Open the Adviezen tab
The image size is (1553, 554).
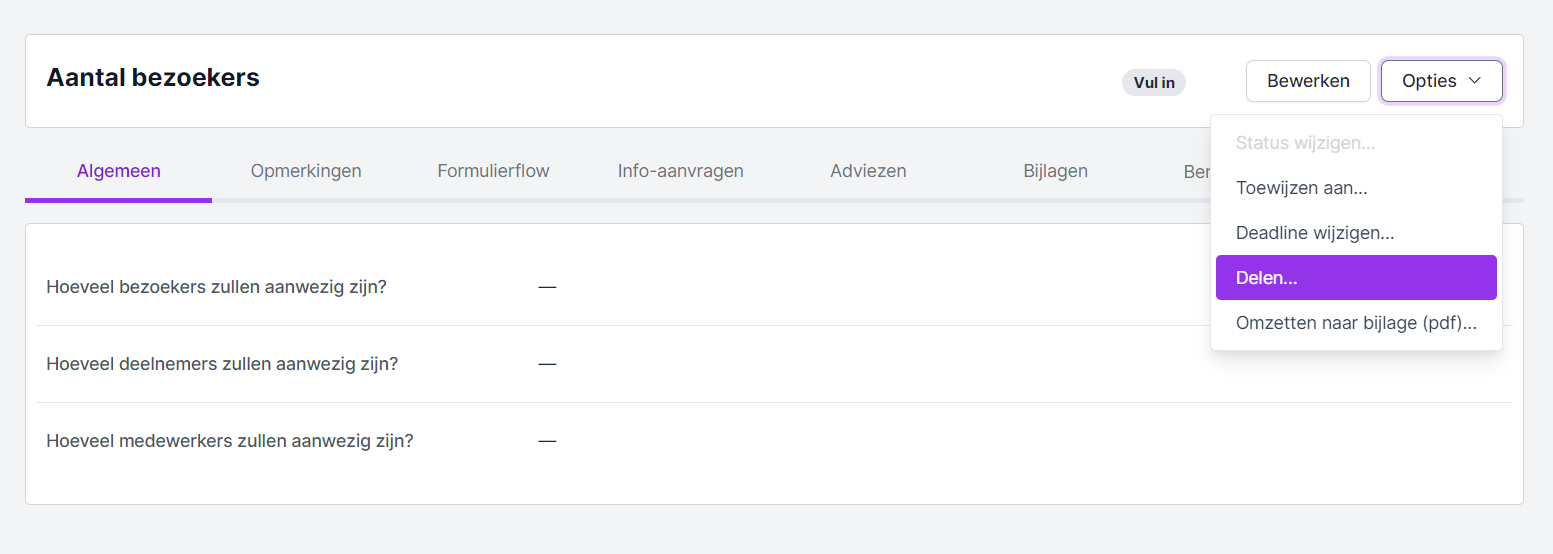coord(868,171)
